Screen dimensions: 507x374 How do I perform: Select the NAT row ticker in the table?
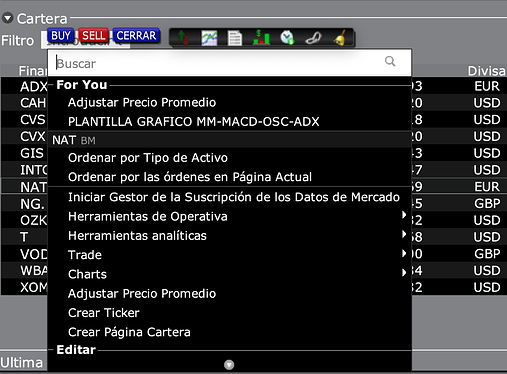33,187
